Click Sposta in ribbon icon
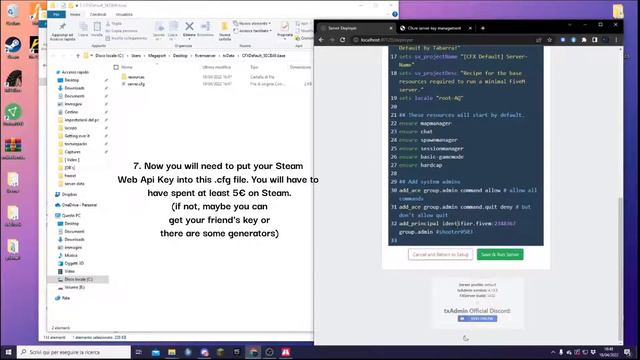This screenshot has width=640, height=360. pyautogui.click(x=159, y=31)
